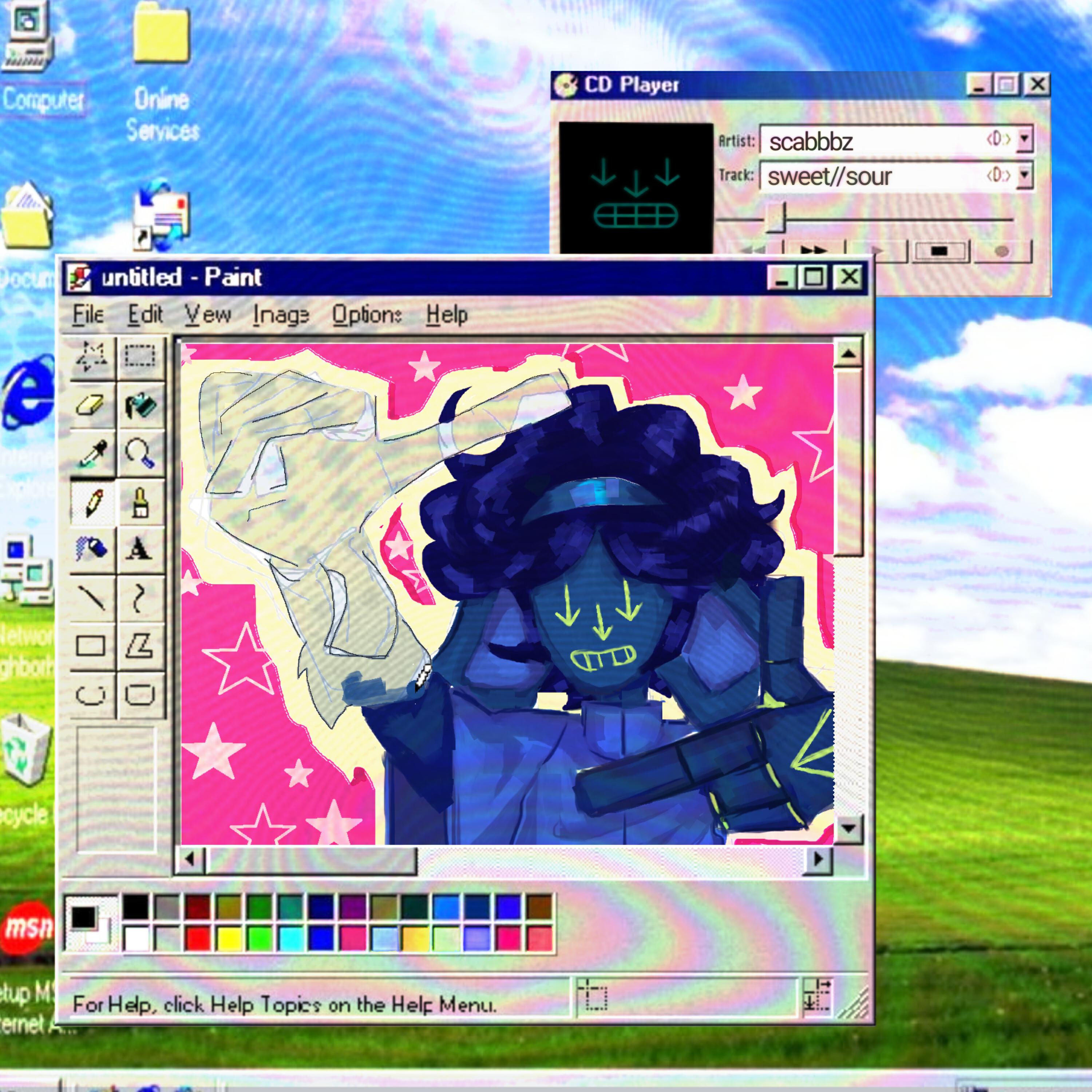Close the CD Player window

tap(1038, 85)
